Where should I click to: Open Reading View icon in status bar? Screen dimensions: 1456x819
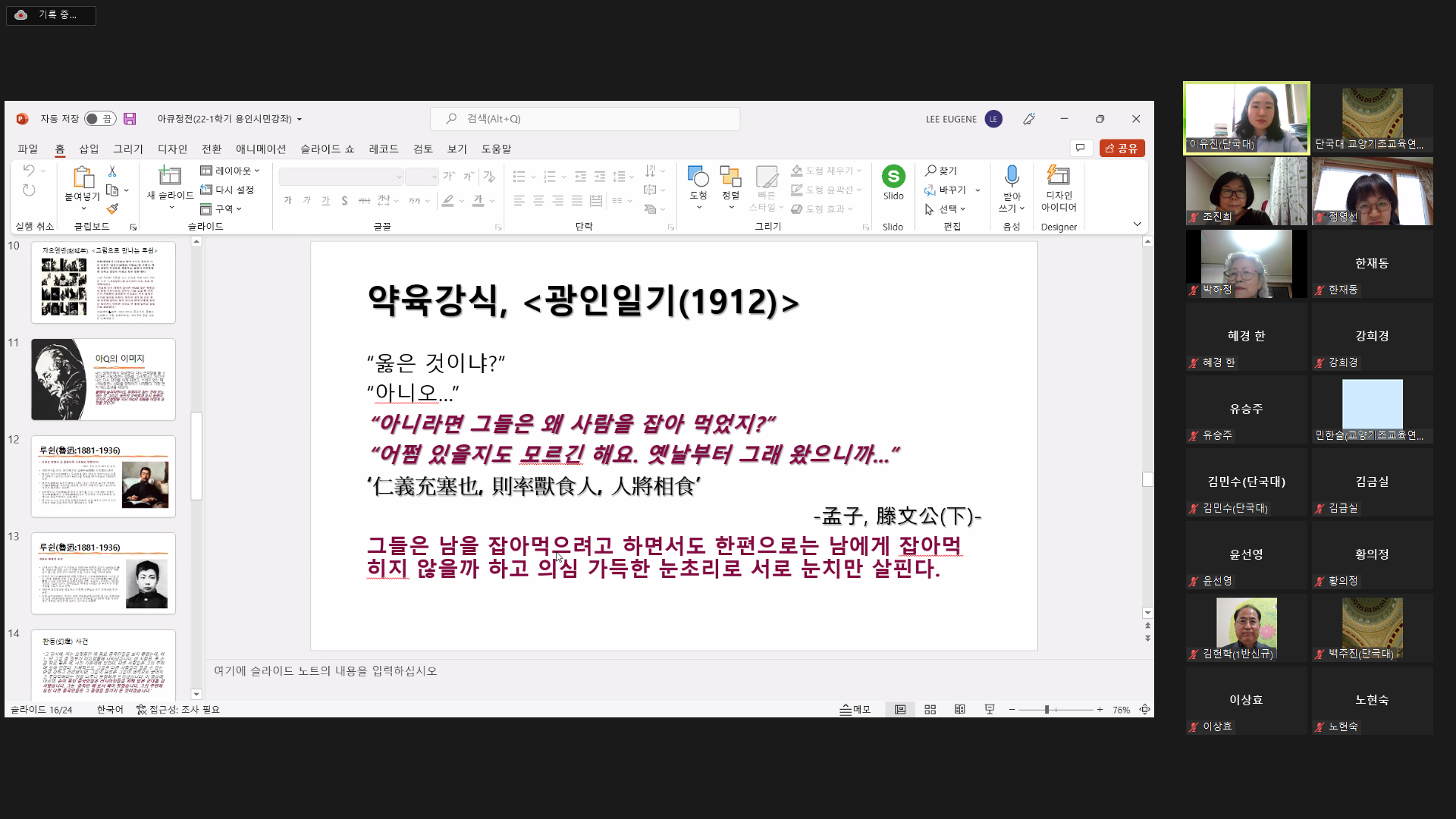(959, 710)
